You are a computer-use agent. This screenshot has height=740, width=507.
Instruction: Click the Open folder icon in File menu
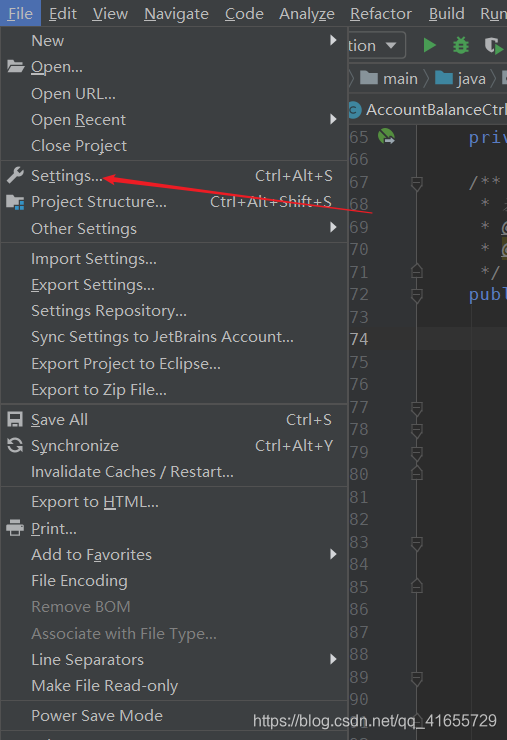point(16,67)
